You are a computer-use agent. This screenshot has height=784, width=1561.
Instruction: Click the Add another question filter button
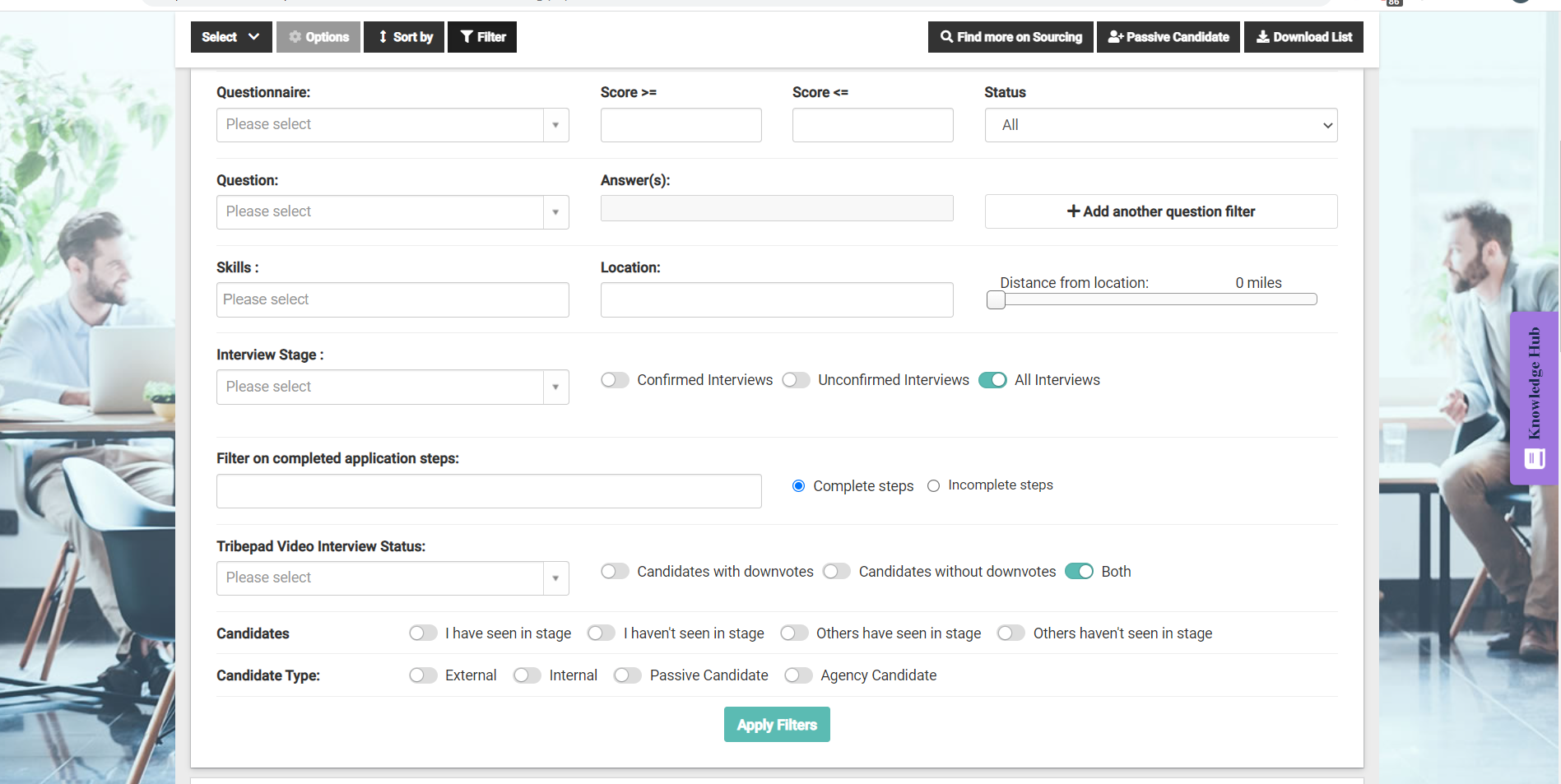(x=1160, y=211)
